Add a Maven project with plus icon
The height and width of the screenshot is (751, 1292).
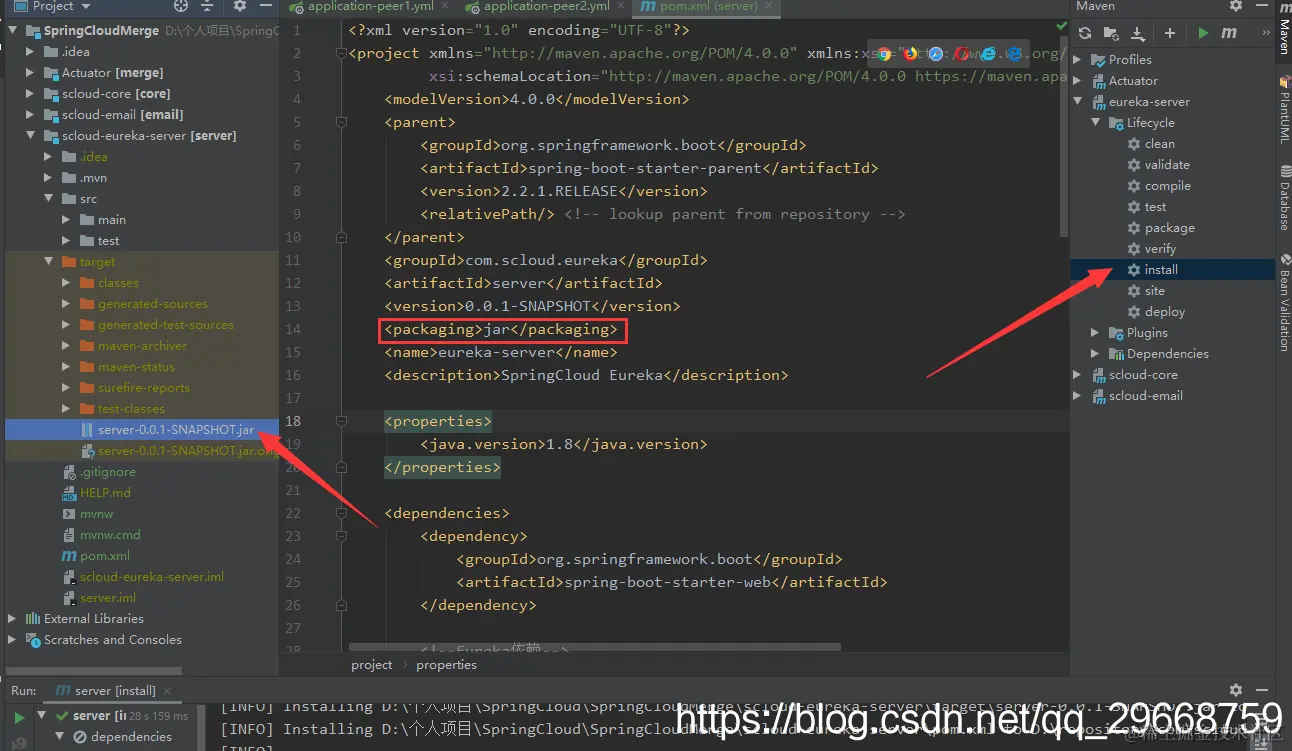coord(1170,33)
